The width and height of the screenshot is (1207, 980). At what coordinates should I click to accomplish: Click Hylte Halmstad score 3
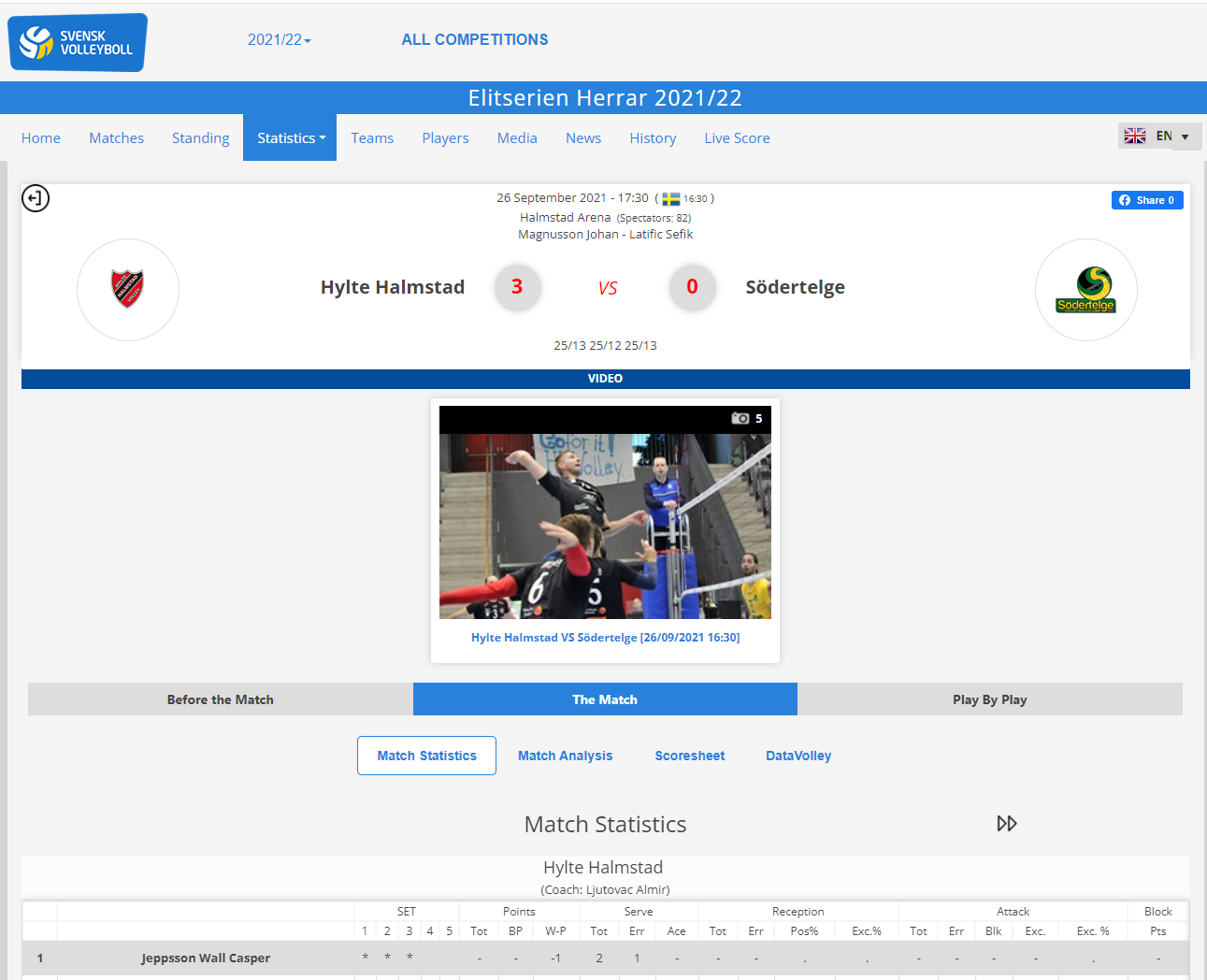coord(517,287)
